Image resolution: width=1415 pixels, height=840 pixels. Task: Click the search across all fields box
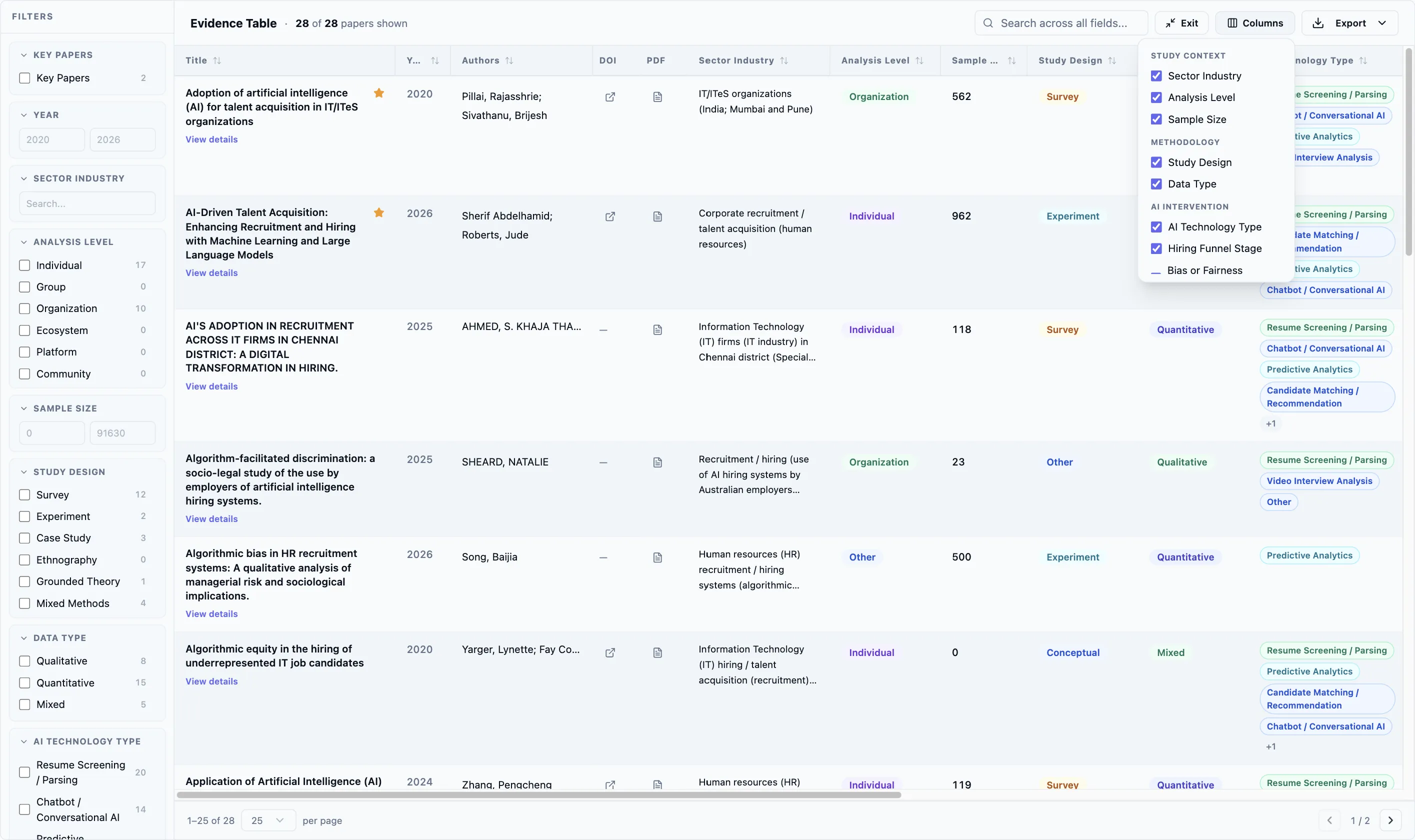(1060, 23)
